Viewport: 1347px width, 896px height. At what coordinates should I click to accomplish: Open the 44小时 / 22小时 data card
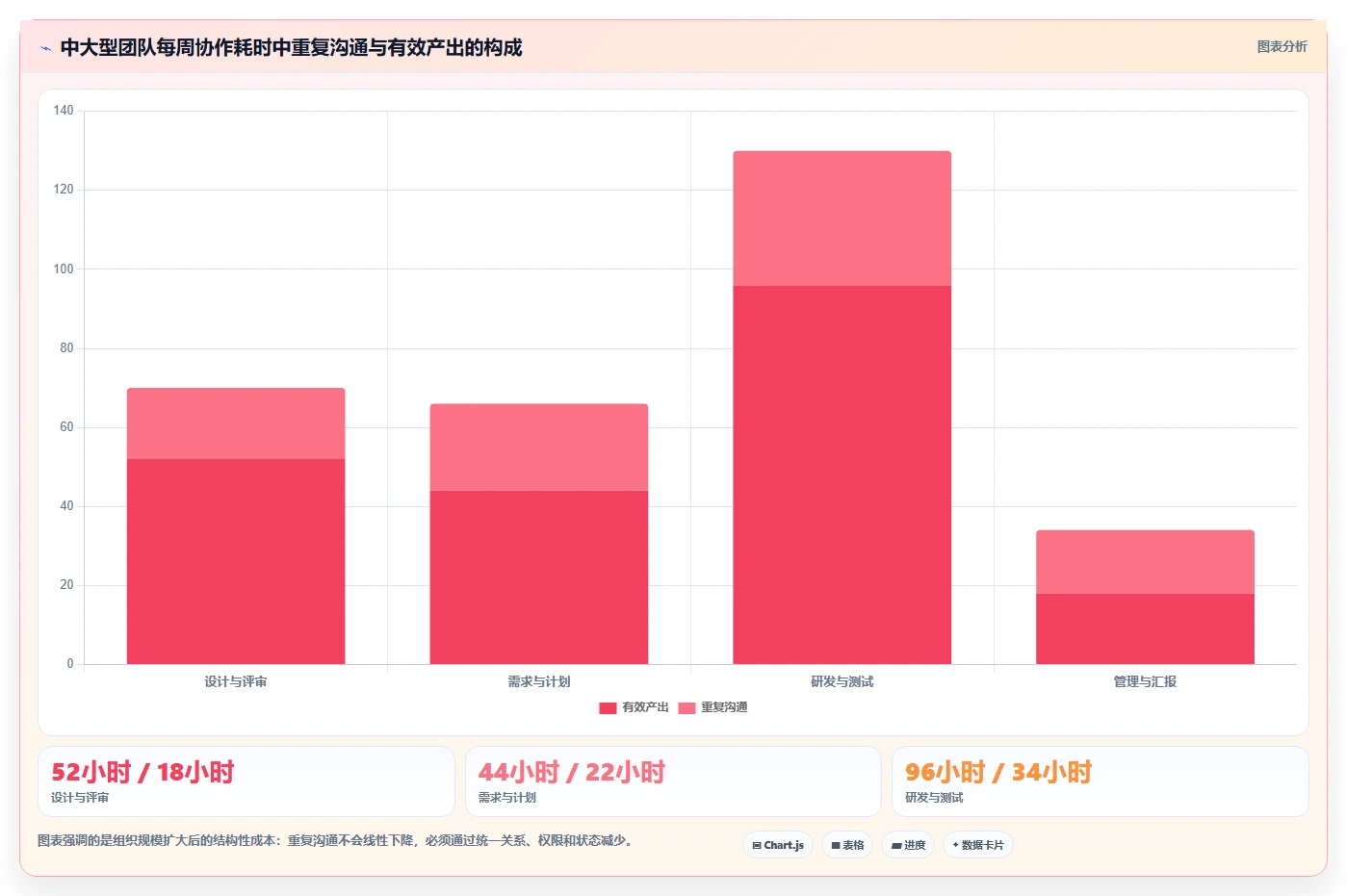click(x=673, y=781)
